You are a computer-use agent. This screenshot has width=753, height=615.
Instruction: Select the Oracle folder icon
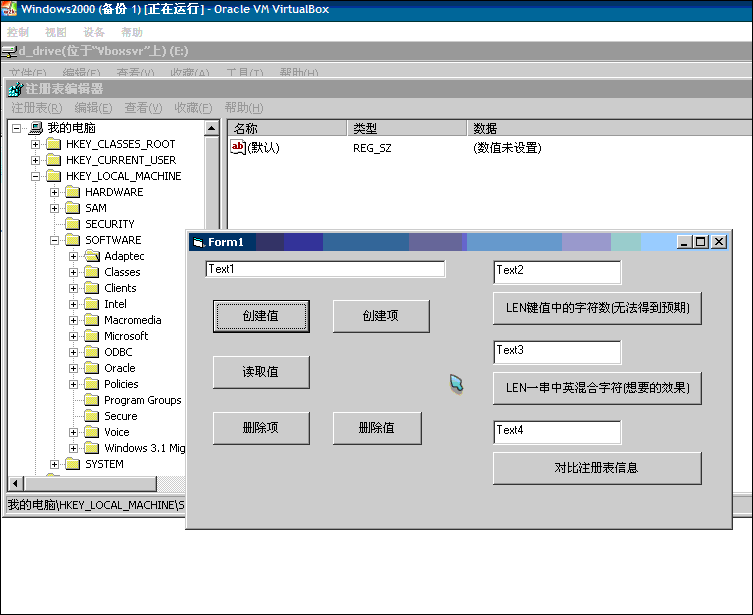[x=92, y=368]
